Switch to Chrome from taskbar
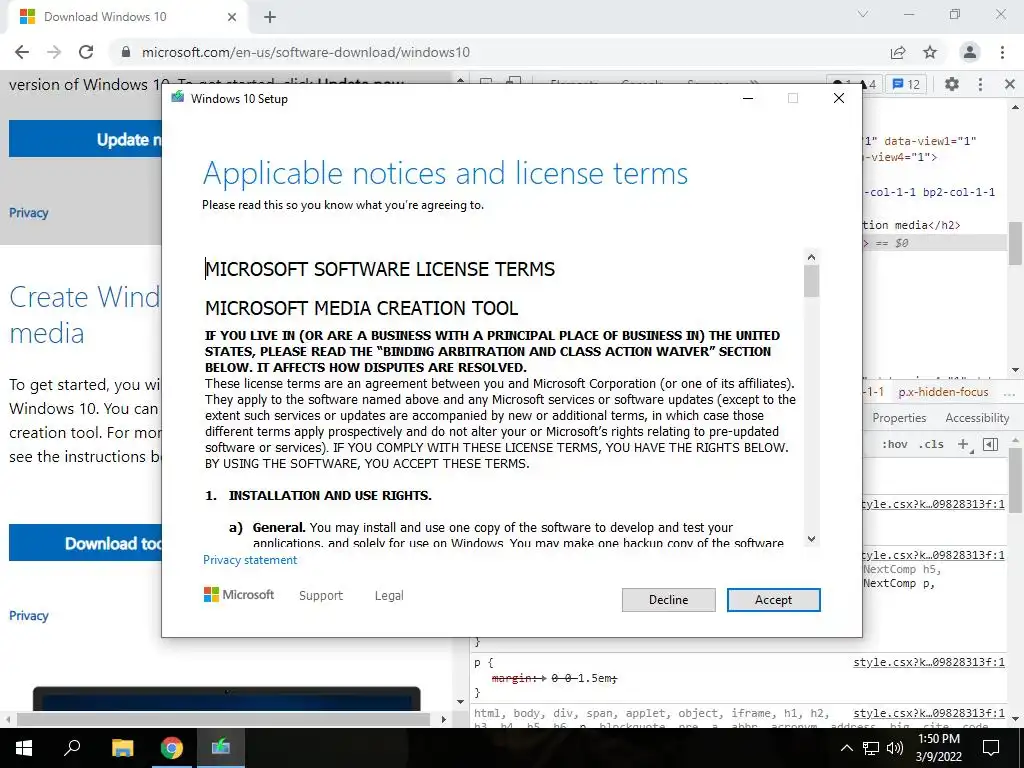Viewport: 1024px width, 768px height. coord(172,748)
